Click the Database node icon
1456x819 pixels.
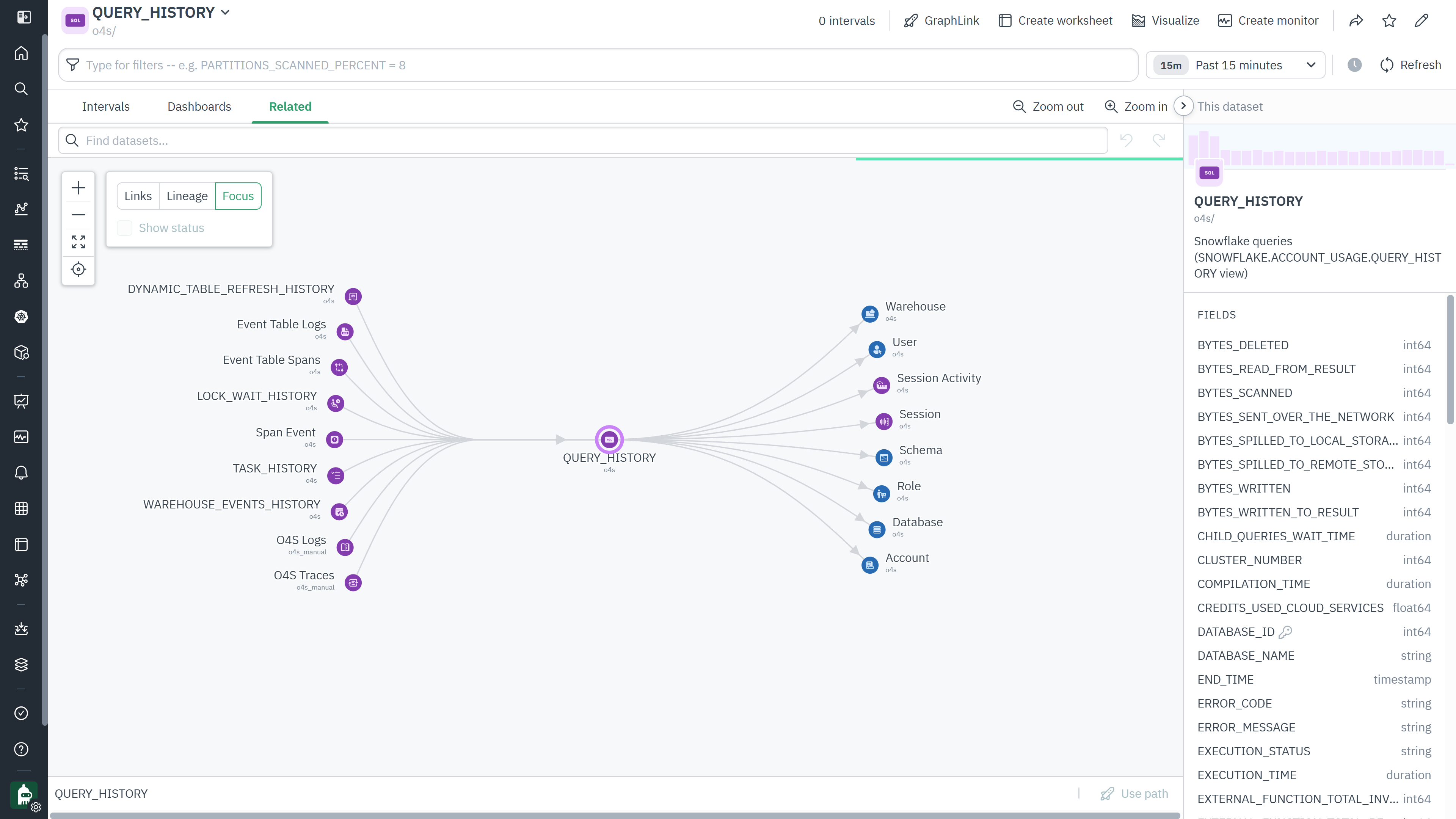876,530
